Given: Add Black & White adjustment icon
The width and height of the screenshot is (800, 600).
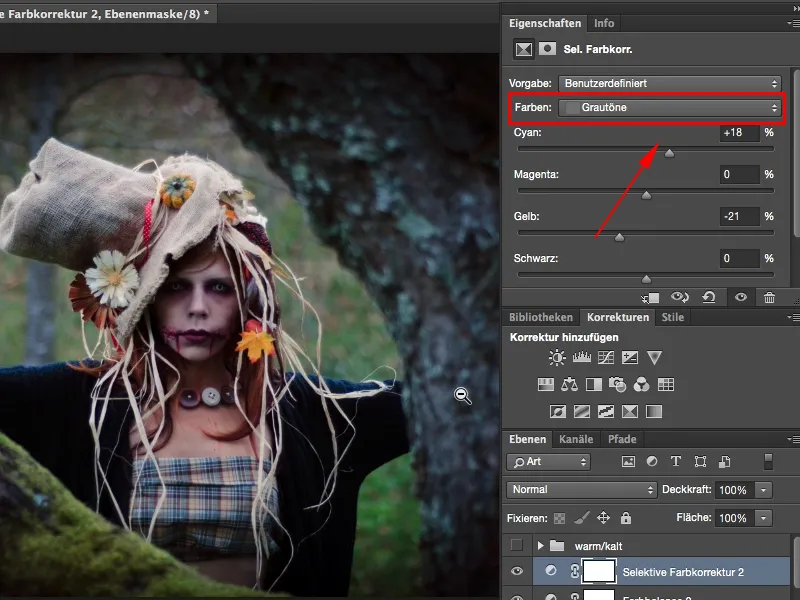Looking at the screenshot, I should coord(594,385).
